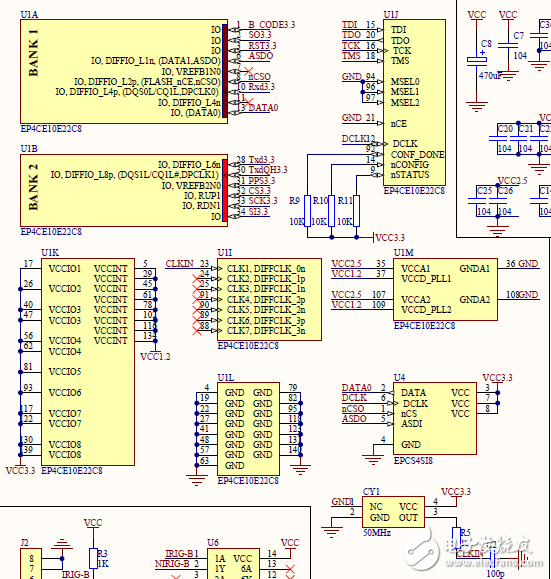
Task: Click the CLKIN net label
Action: (179, 264)
